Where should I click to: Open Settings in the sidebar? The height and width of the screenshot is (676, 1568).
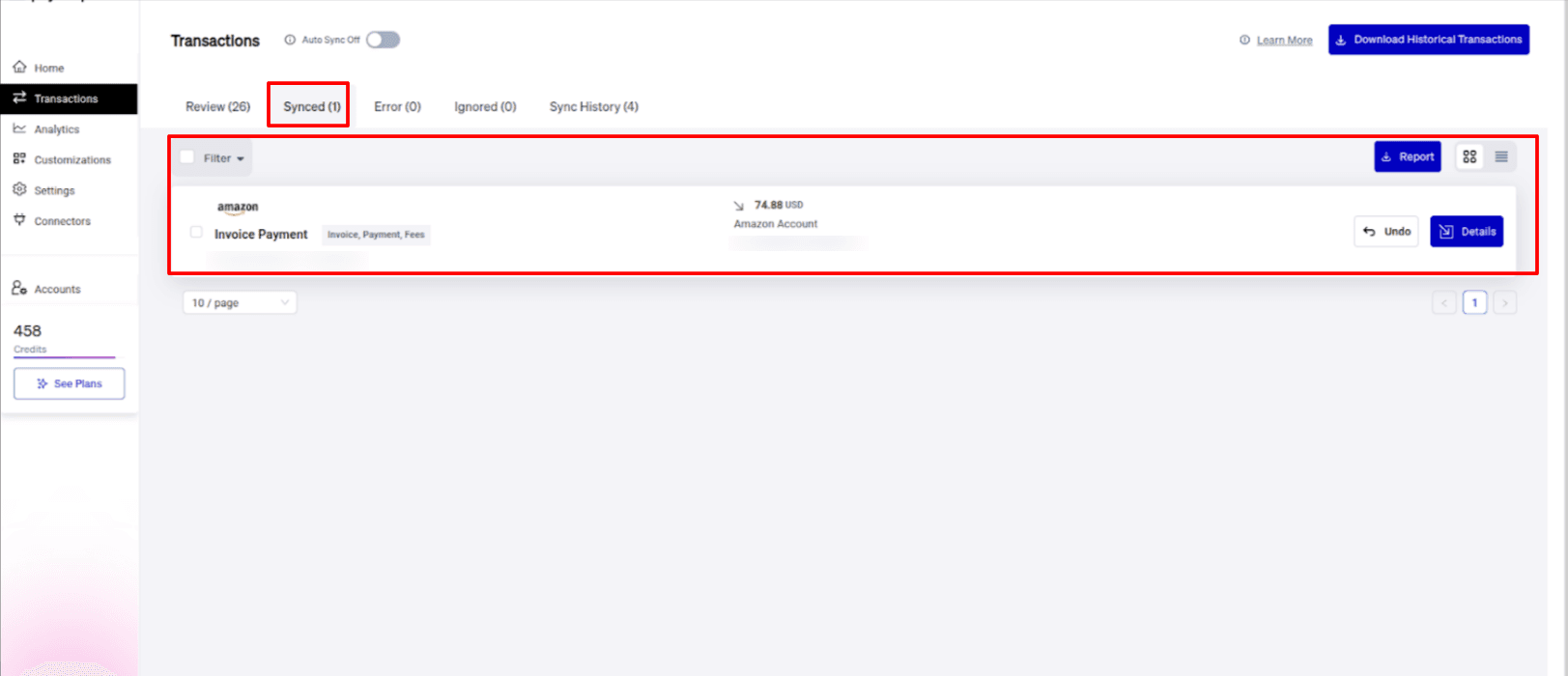click(x=54, y=190)
